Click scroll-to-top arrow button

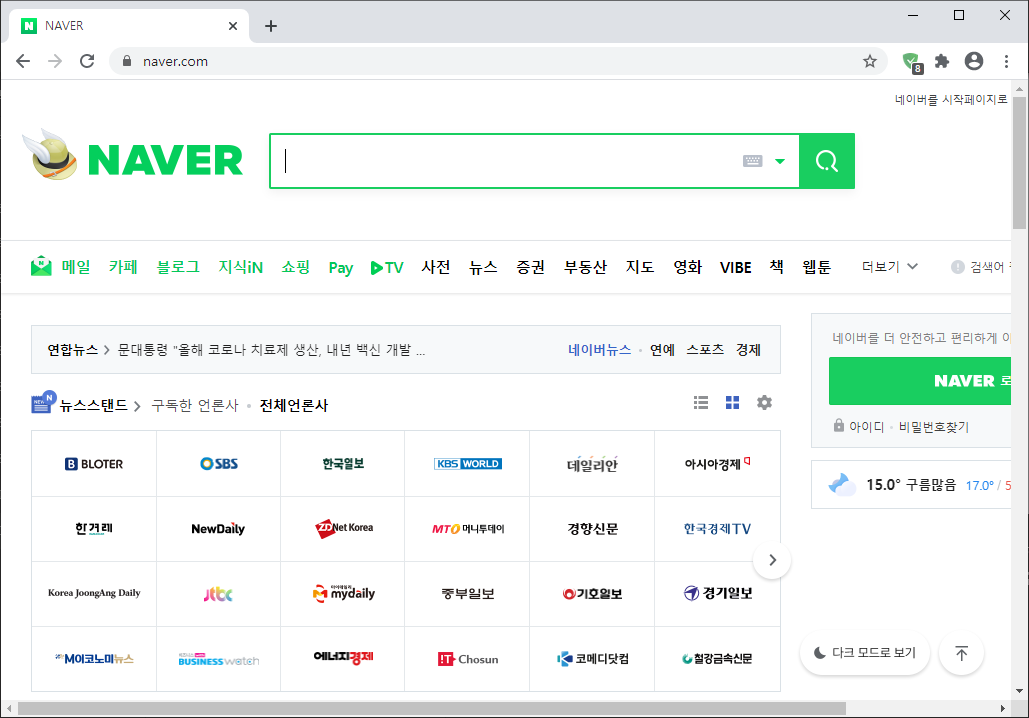961,653
